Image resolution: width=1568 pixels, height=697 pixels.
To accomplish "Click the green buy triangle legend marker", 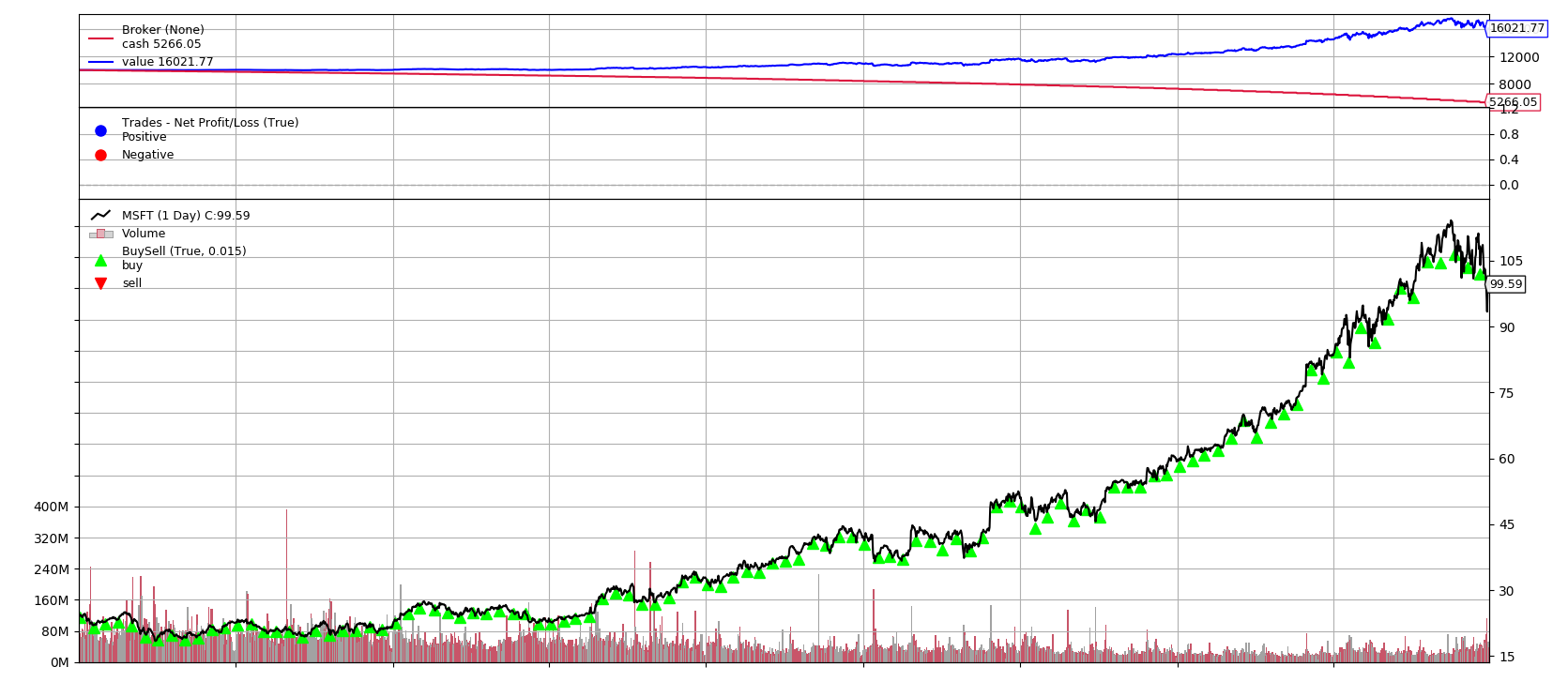I will tap(100, 261).
